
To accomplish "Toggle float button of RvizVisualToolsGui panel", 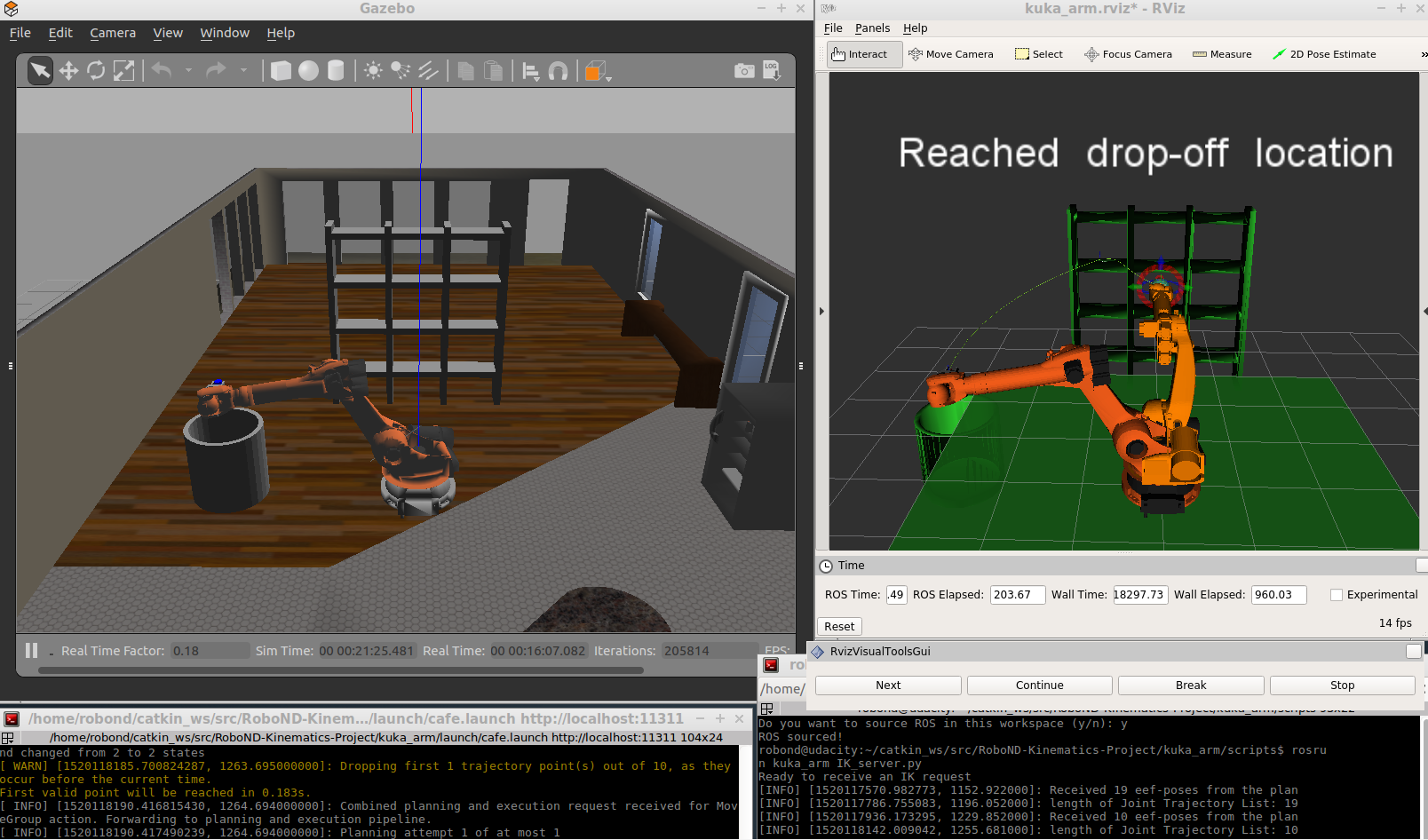I will 1413,652.
